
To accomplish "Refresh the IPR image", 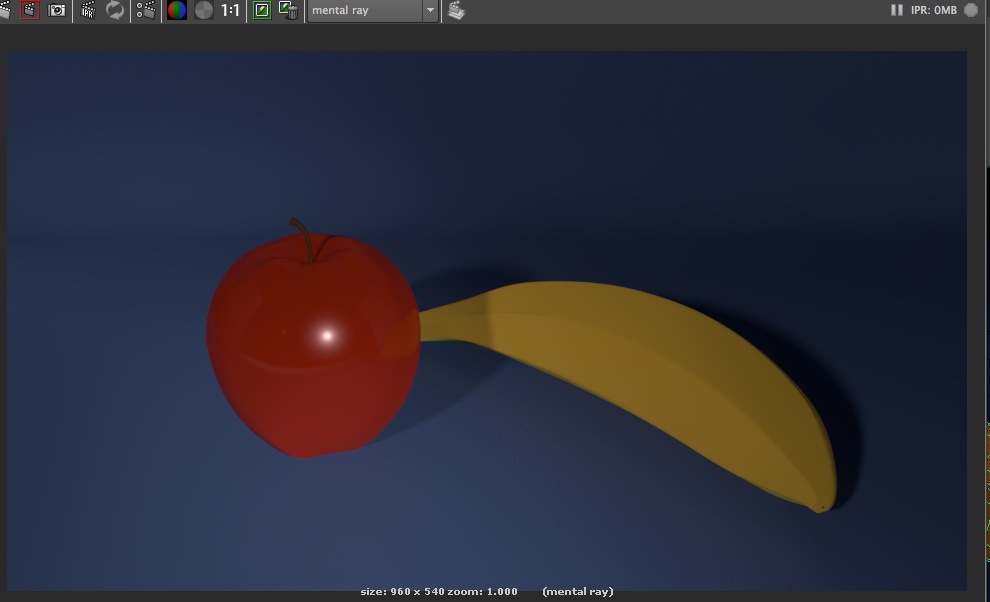I will point(115,10).
